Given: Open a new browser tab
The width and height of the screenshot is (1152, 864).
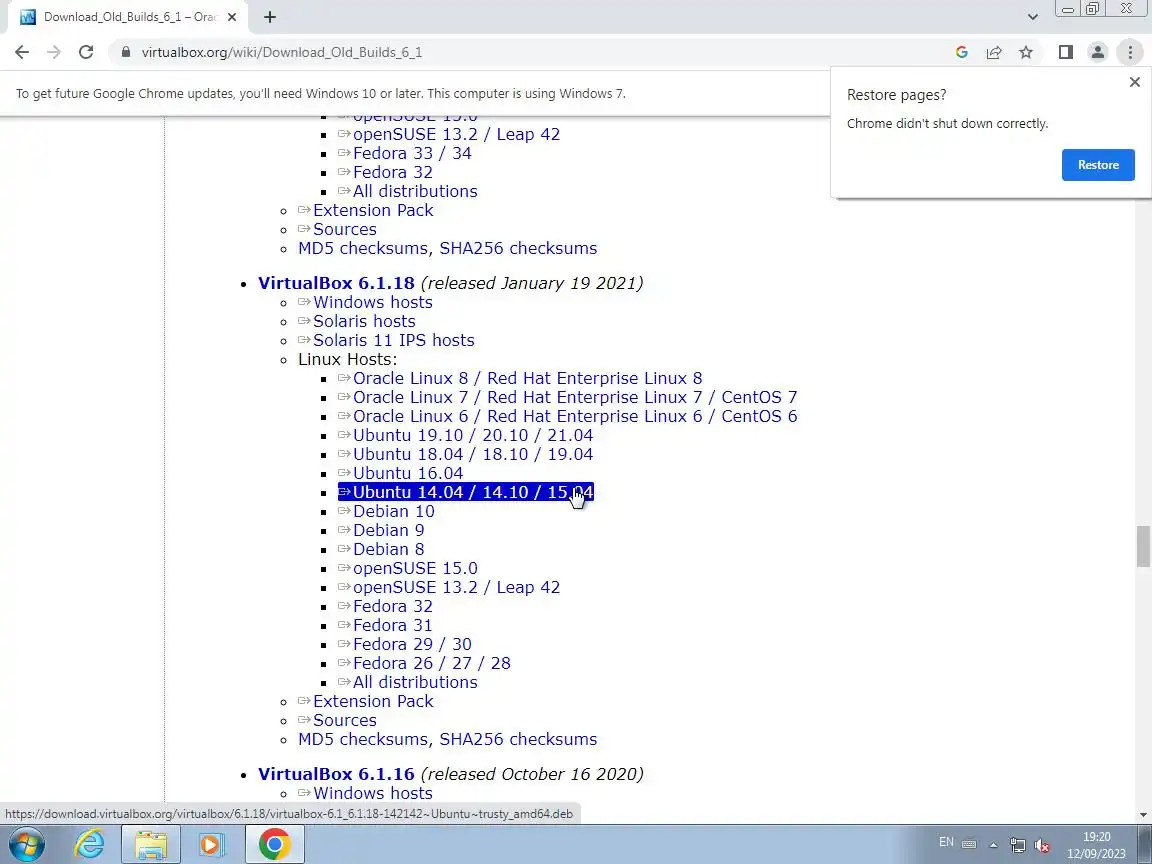Looking at the screenshot, I should pyautogui.click(x=270, y=17).
